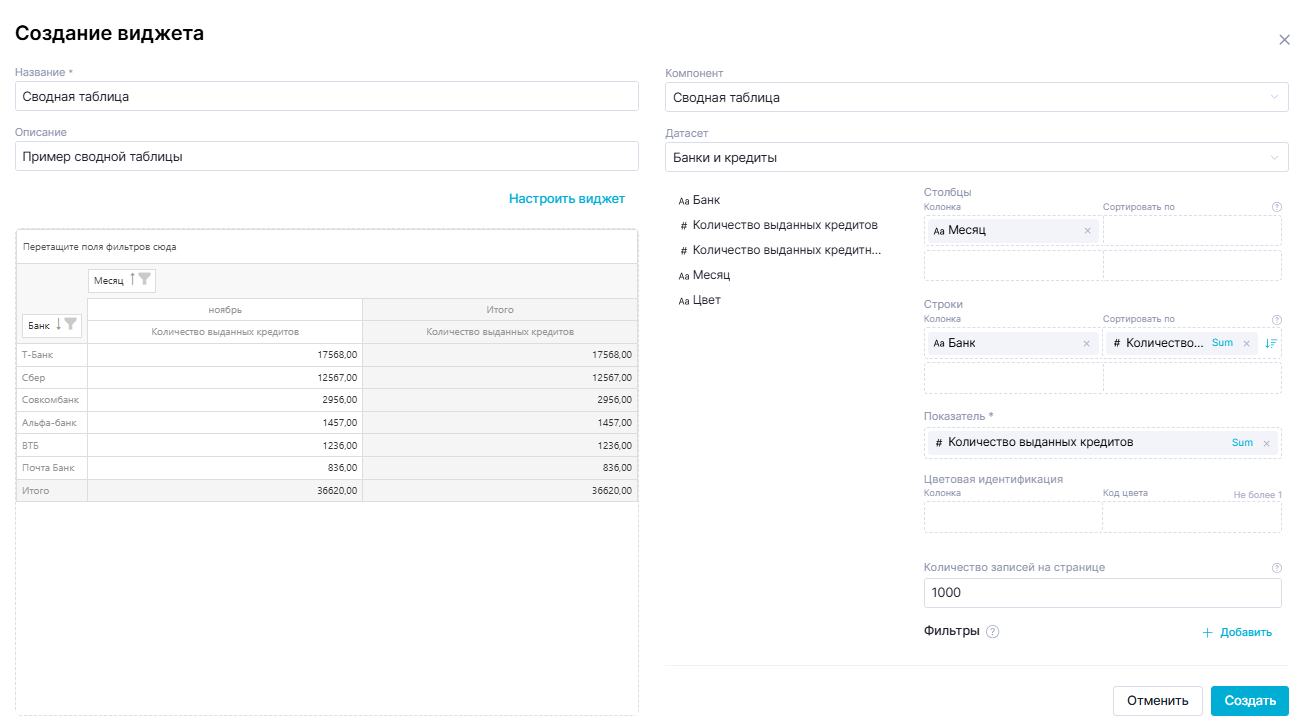Image resolution: width=1305 pixels, height=727 pixels.
Task: Remove the Показатель measure chip
Action: (1266, 443)
